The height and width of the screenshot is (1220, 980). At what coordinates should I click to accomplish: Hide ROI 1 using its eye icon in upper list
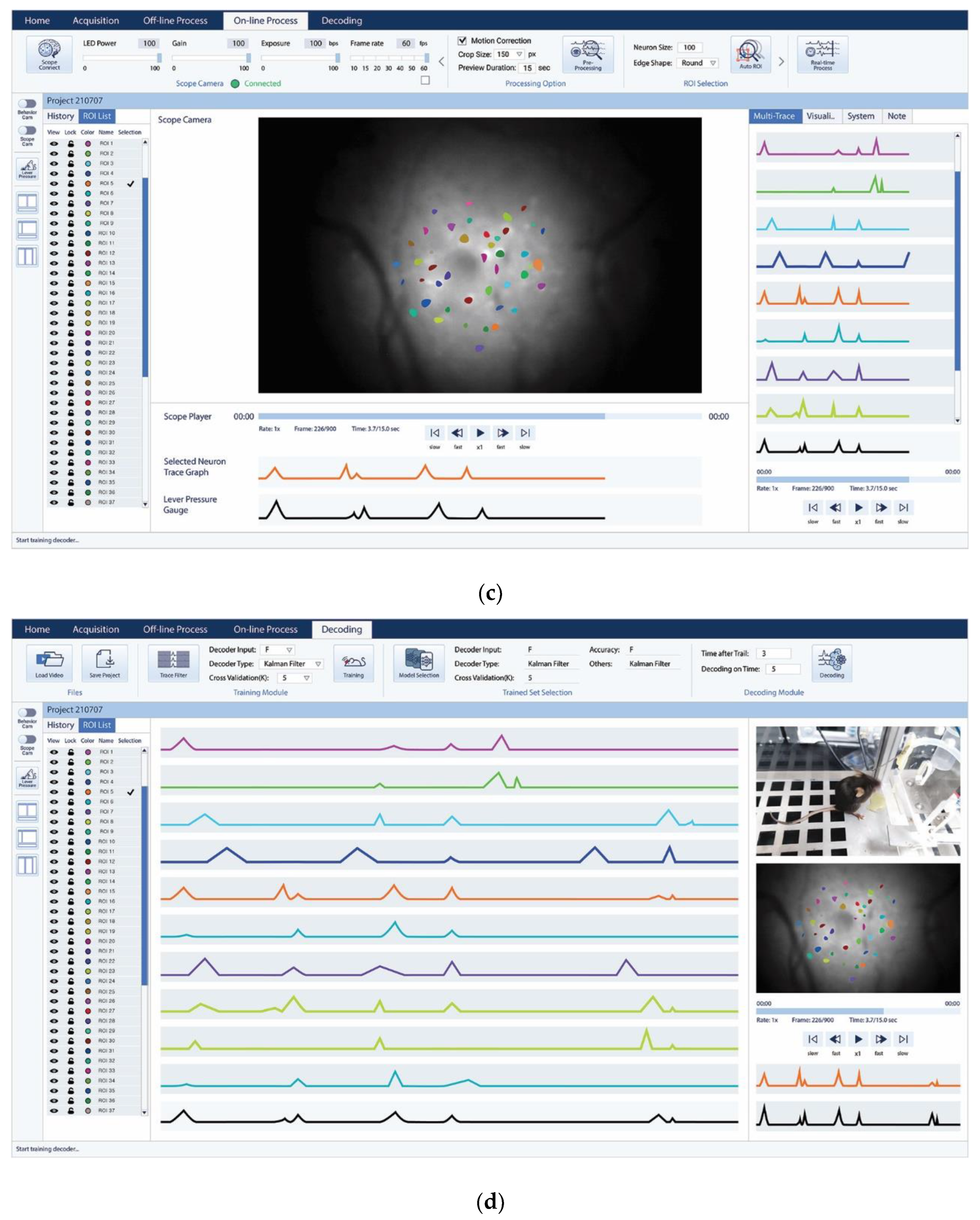[54, 143]
